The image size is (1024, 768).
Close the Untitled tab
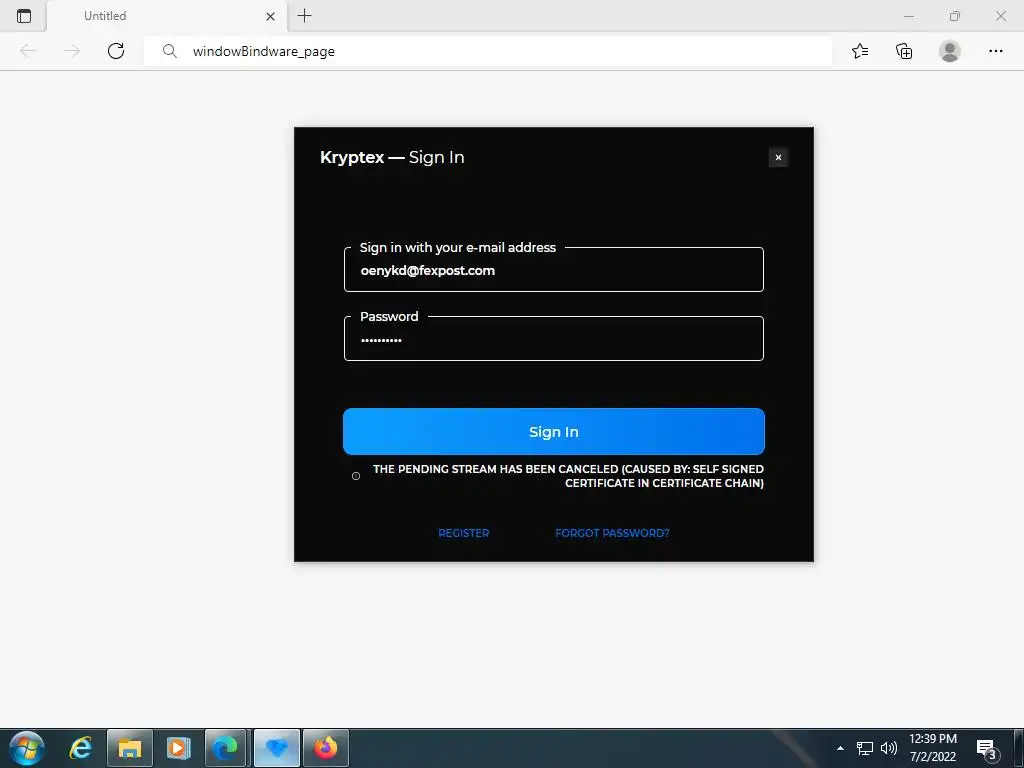270,16
